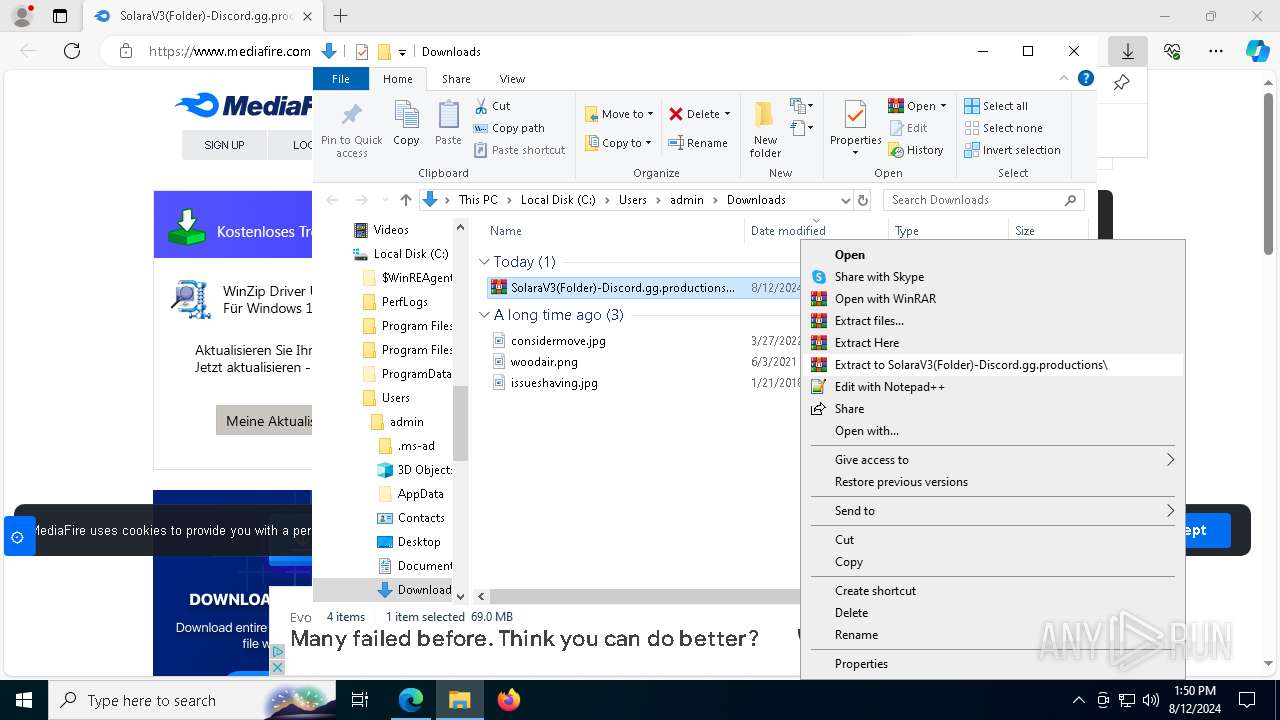Viewport: 1280px width, 720px height.
Task: Open Edge Copilot icon
Action: [1257, 51]
